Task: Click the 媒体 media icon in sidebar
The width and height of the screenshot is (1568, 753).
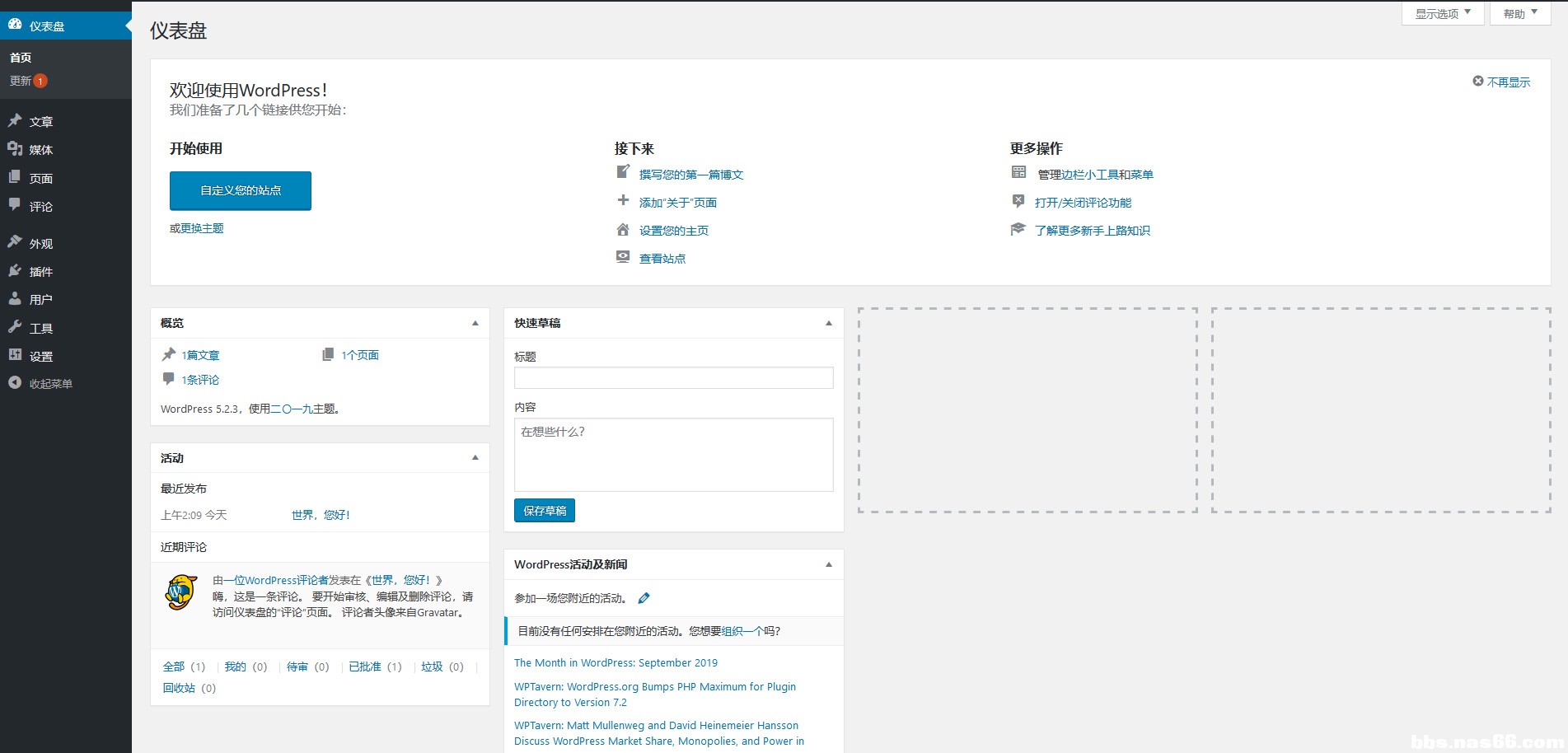Action: pyautogui.click(x=15, y=149)
